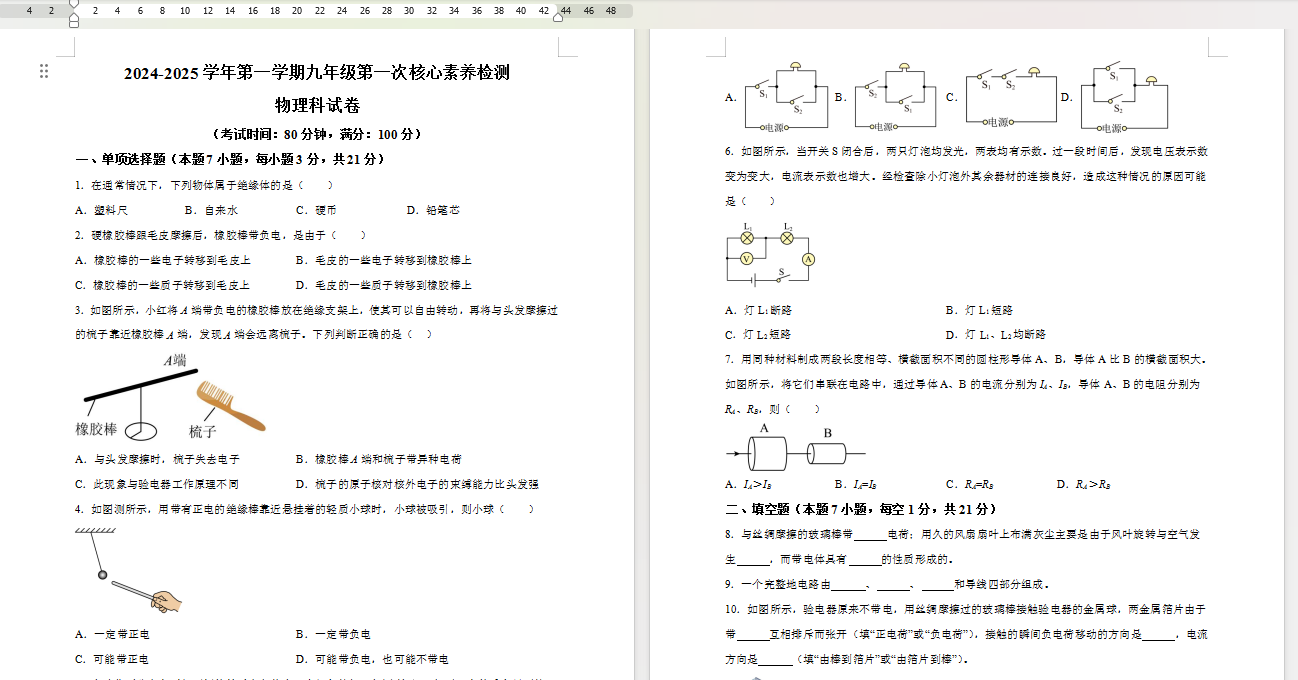The image size is (1298, 680).
Task: Click option "D. RA>RB"
Action: (1084, 484)
